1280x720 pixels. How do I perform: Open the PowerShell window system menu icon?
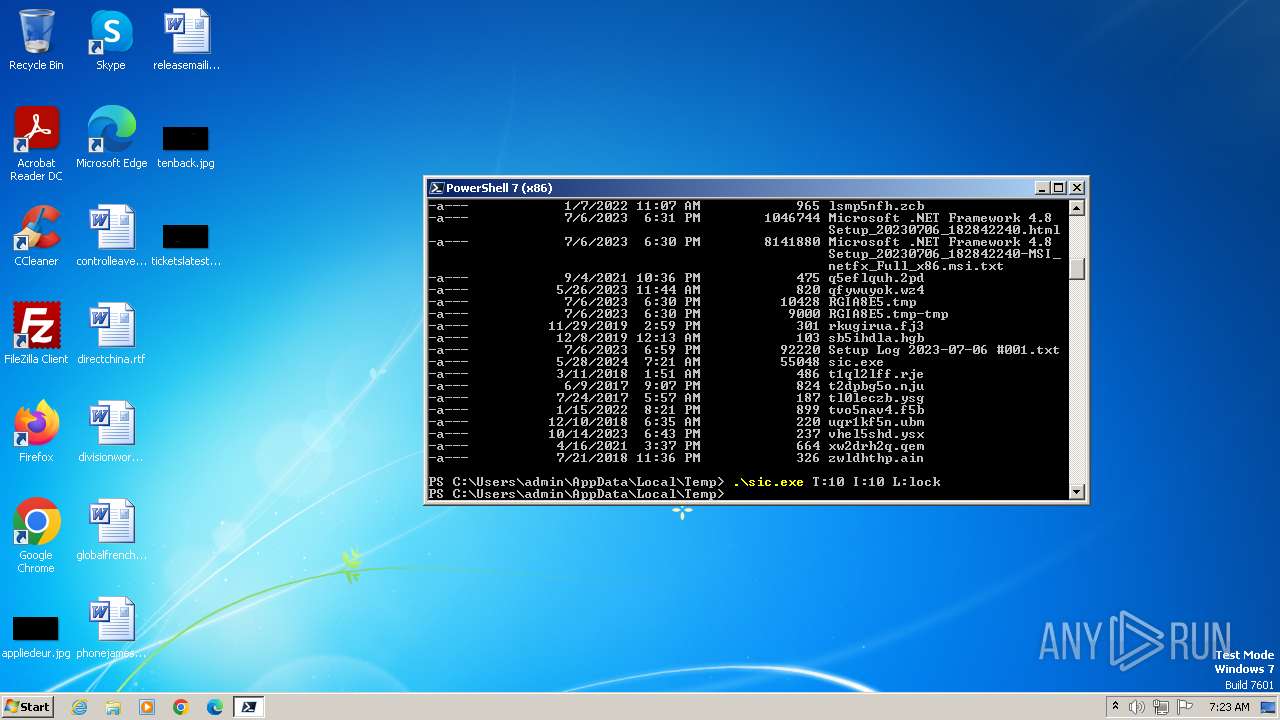tap(436, 188)
